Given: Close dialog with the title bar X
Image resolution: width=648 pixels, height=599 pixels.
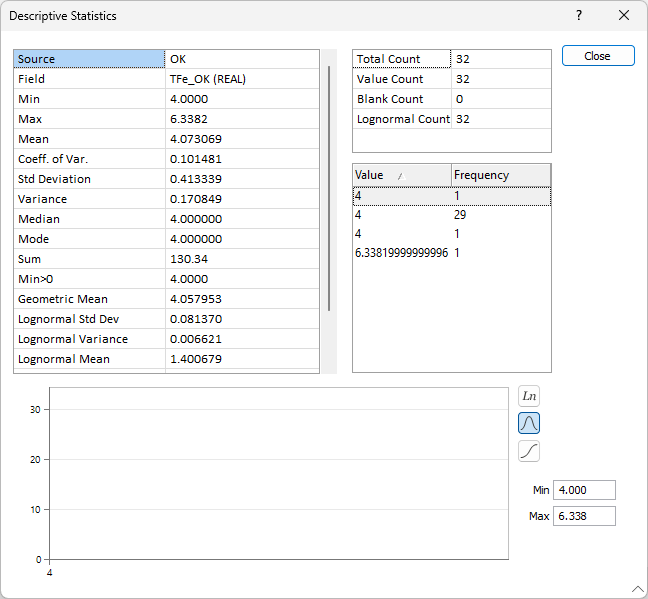Looking at the screenshot, I should tap(624, 16).
